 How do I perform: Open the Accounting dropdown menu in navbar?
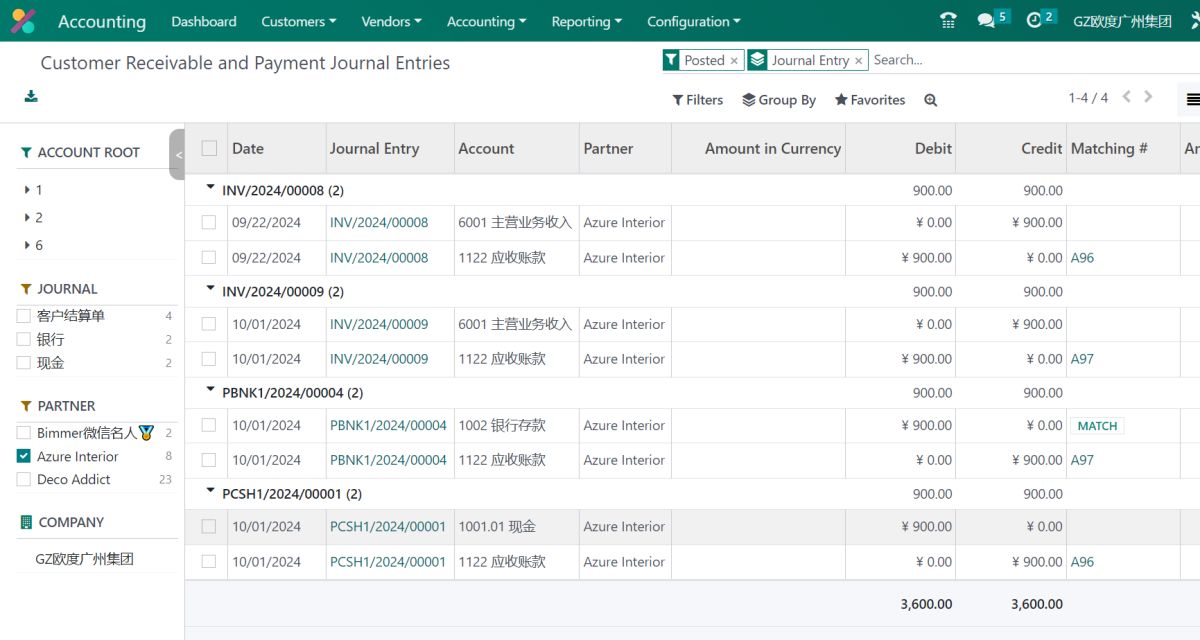click(x=487, y=21)
